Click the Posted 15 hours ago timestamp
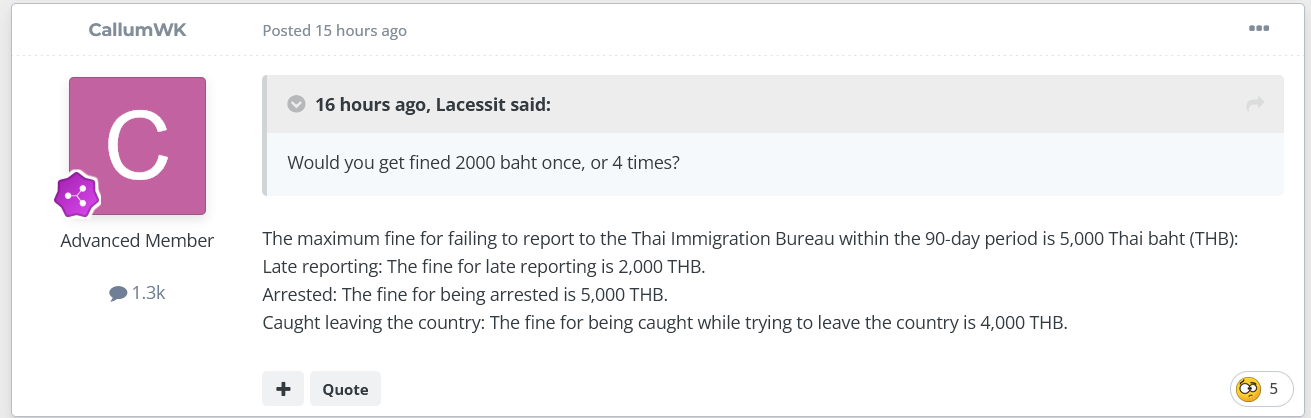Image resolution: width=1311 pixels, height=418 pixels. [334, 30]
